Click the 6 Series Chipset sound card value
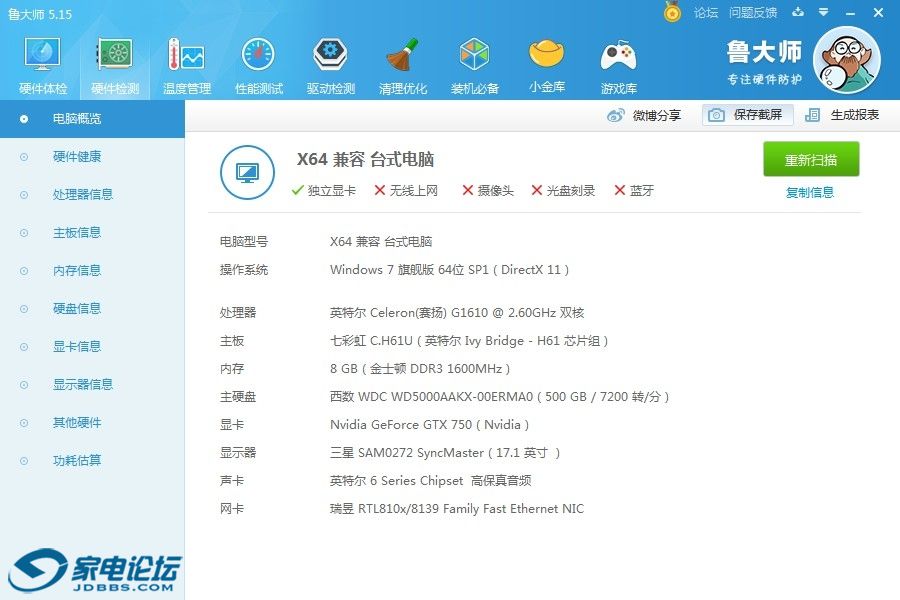Screen dimensions: 900x600 [430, 481]
